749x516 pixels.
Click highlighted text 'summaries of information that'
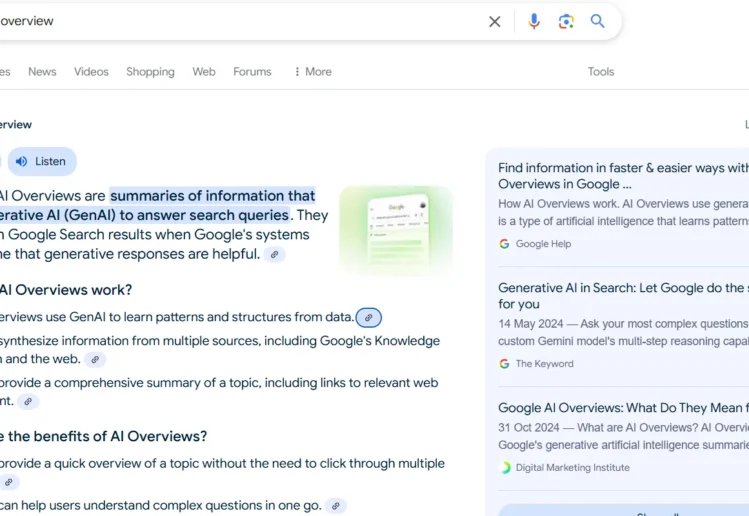[213, 196]
